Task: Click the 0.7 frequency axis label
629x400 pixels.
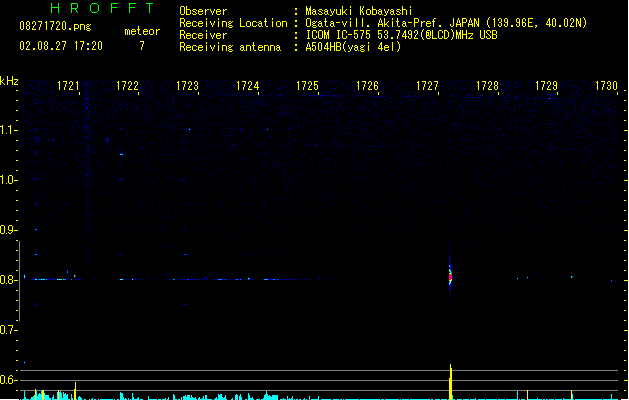Action: click(8, 330)
